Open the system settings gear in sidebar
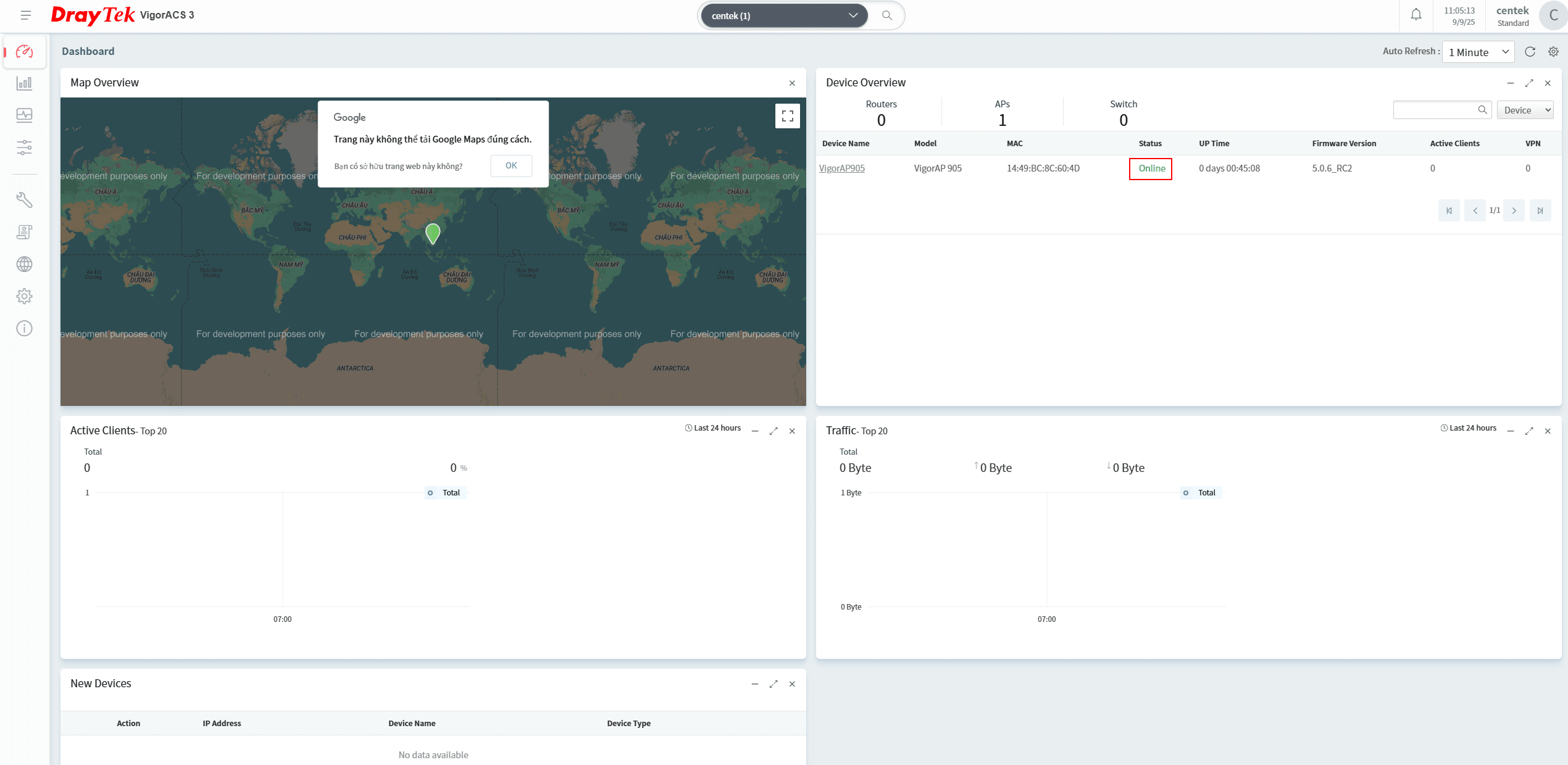The height and width of the screenshot is (765, 1568). (x=24, y=296)
